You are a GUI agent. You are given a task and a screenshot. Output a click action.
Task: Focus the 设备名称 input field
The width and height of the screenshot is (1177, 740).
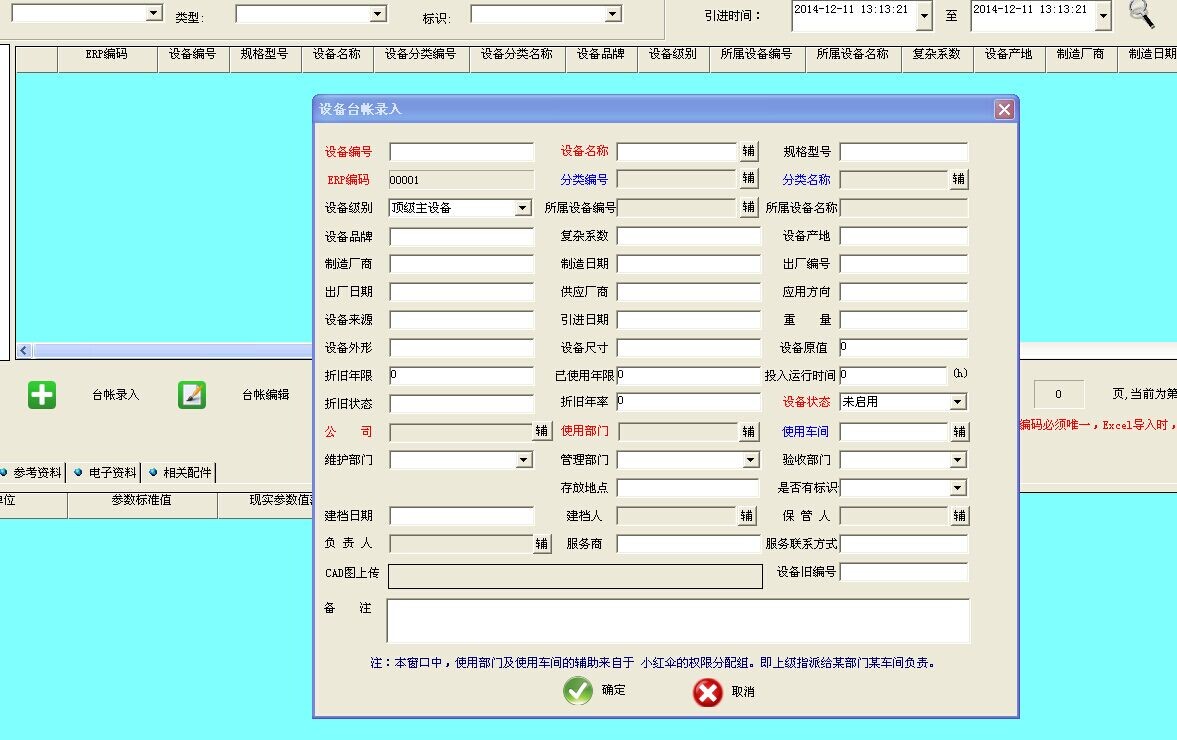tap(677, 151)
